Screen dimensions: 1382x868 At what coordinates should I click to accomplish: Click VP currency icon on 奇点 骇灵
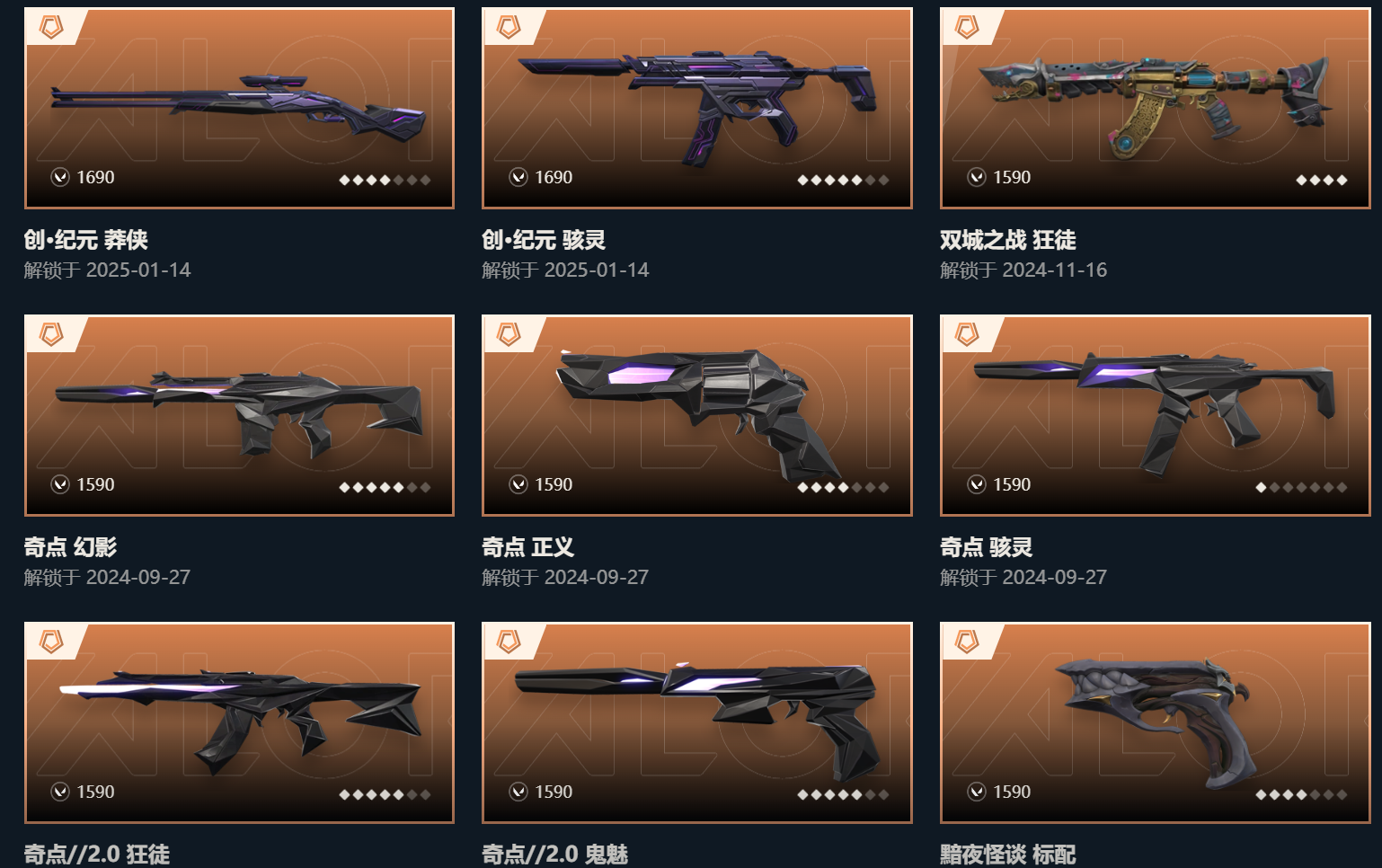(x=977, y=484)
